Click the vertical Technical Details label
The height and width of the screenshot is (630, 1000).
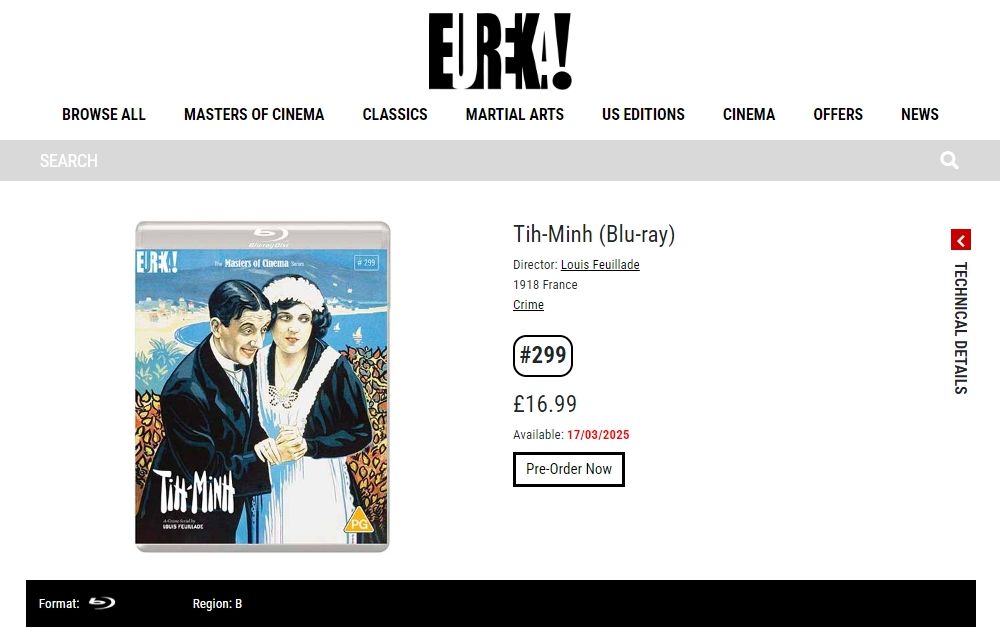click(960, 328)
